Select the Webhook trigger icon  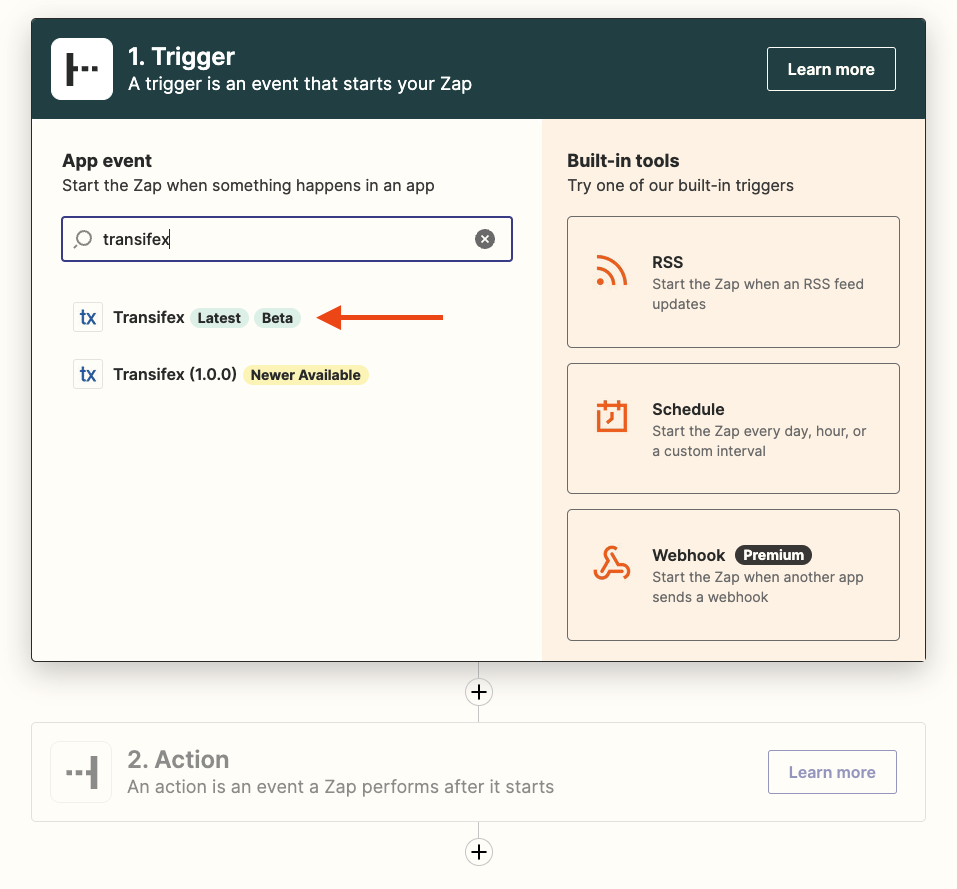pyautogui.click(x=611, y=562)
